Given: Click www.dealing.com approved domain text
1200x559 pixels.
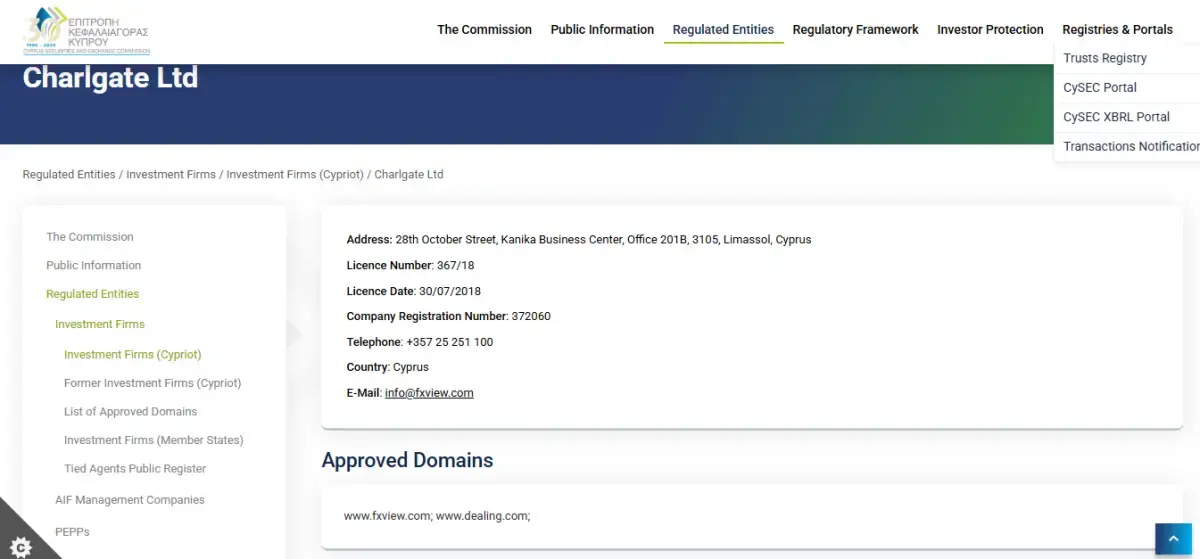Looking at the screenshot, I should coord(483,516).
